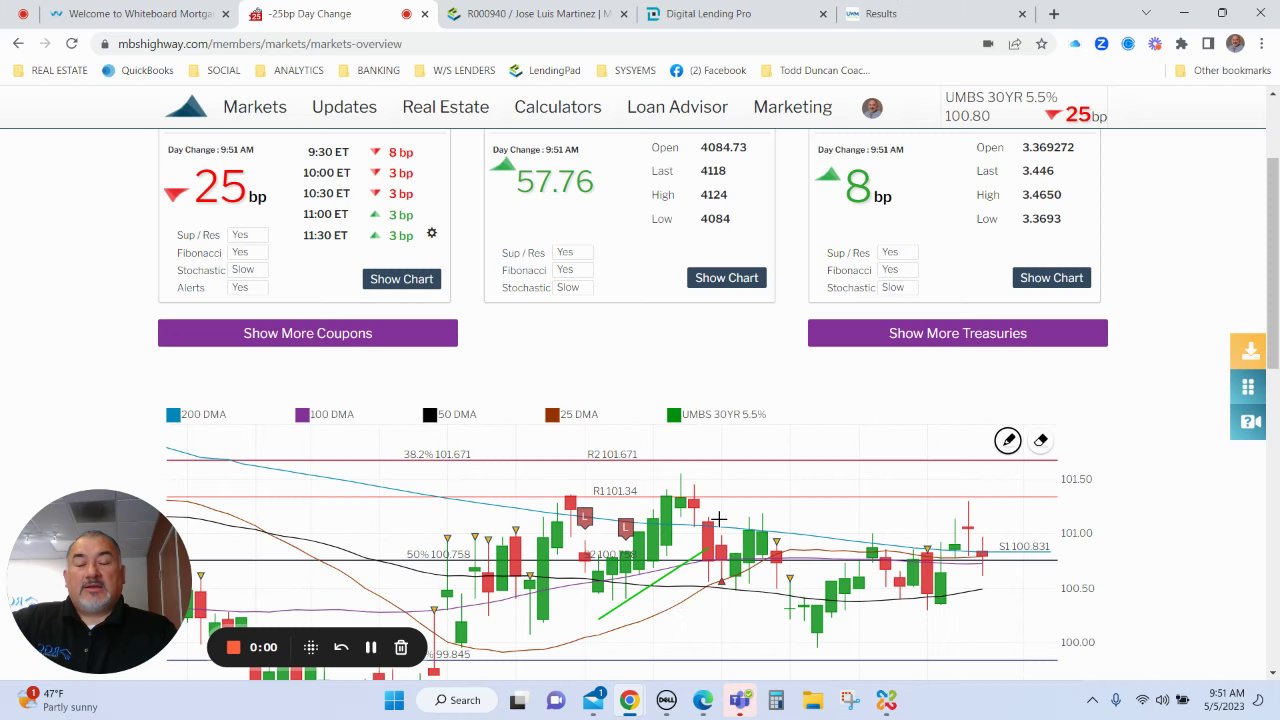Open the Real Estate menu
The image size is (1280, 720).
[446, 107]
